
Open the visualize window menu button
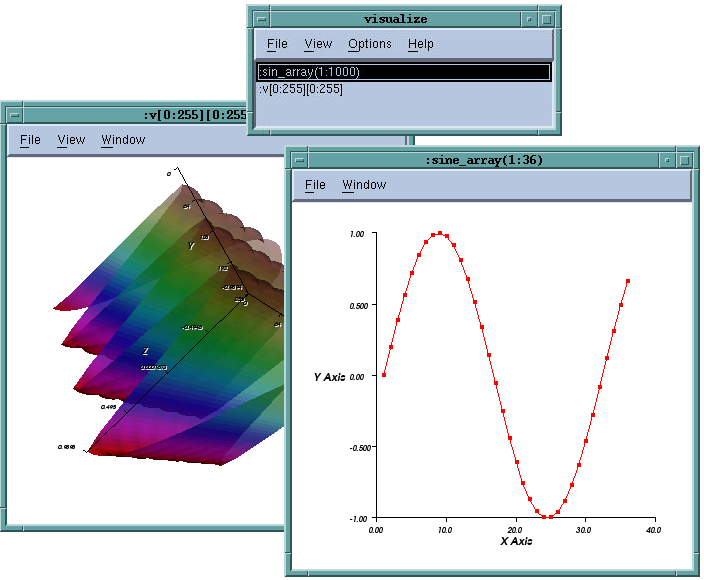pos(261,18)
